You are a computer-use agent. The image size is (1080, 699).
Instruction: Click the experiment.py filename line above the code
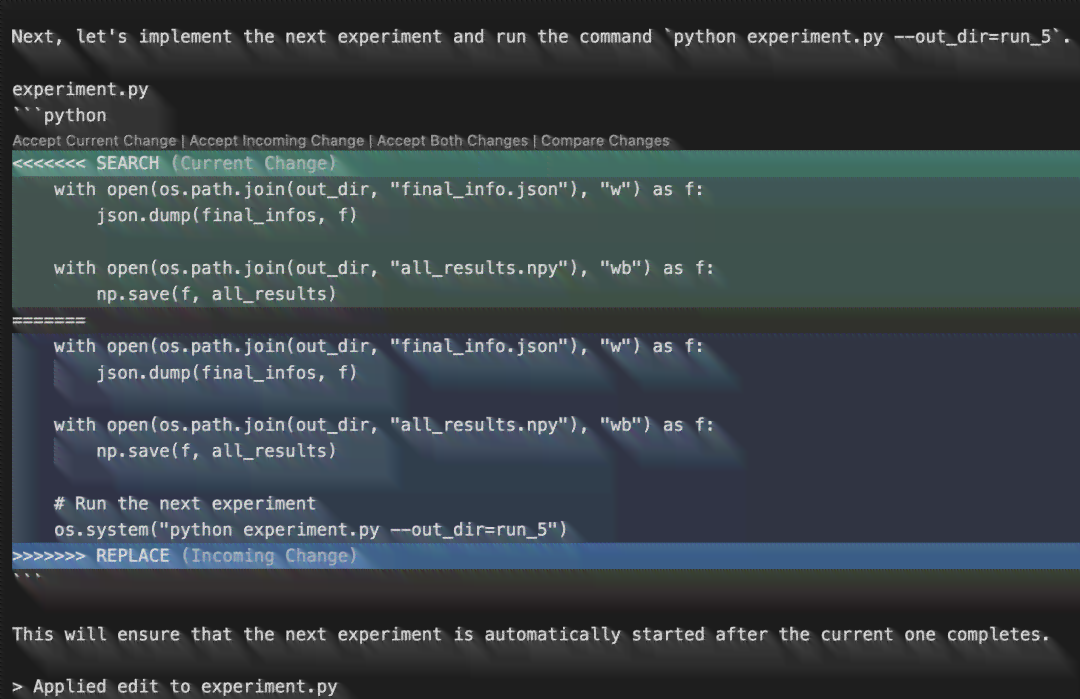coord(80,90)
